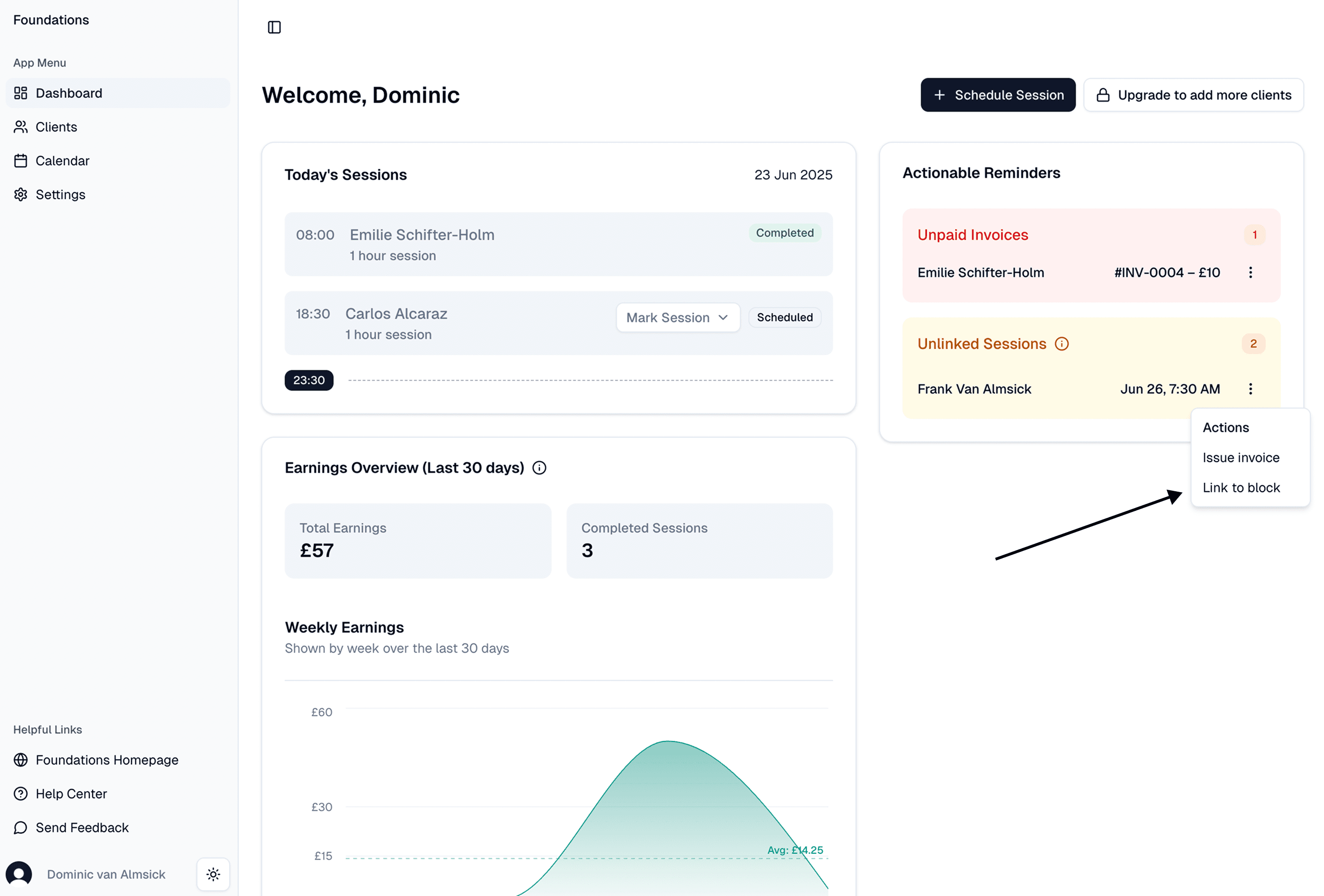Click the Schedule Session button
The image size is (1324, 896).
[997, 95]
